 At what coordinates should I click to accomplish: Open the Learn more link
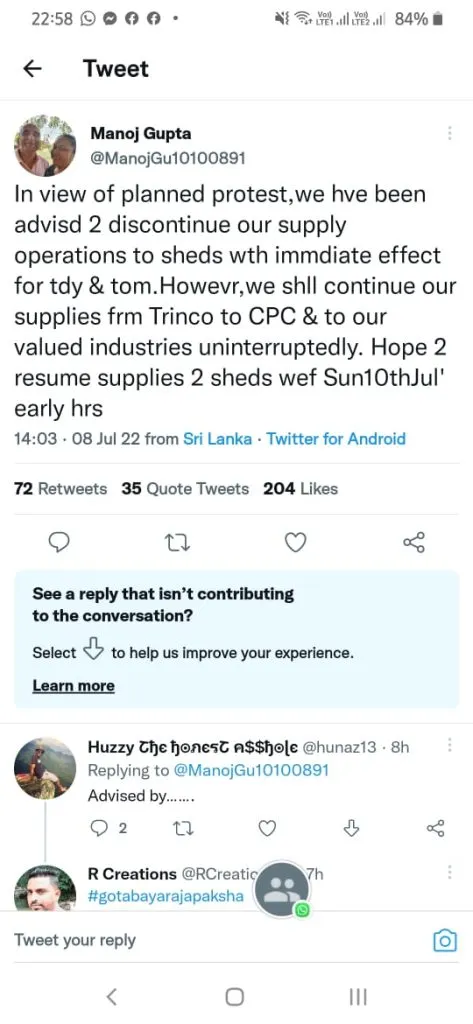[73, 686]
